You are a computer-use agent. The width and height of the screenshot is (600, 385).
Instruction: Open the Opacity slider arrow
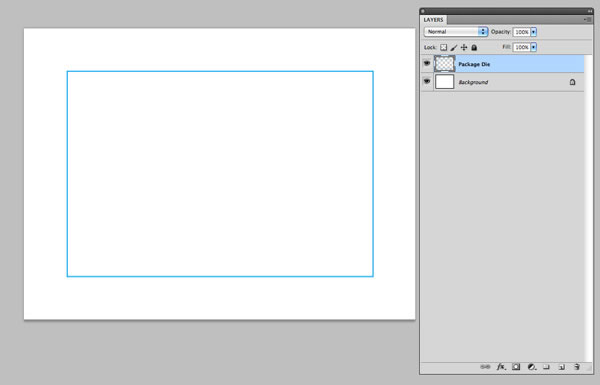click(x=534, y=32)
